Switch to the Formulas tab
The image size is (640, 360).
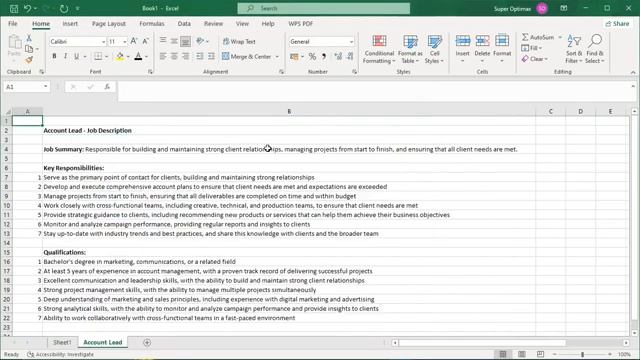(152, 24)
